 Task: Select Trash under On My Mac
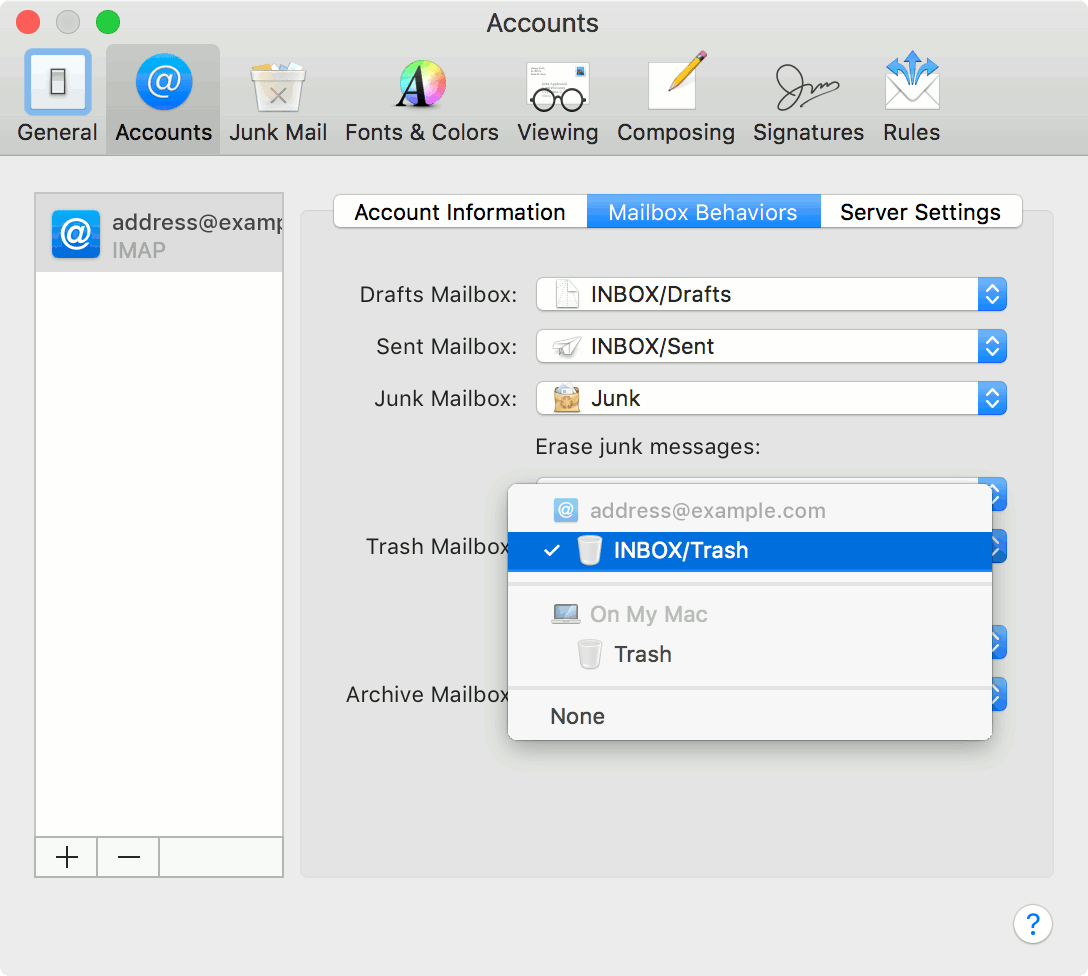point(643,654)
